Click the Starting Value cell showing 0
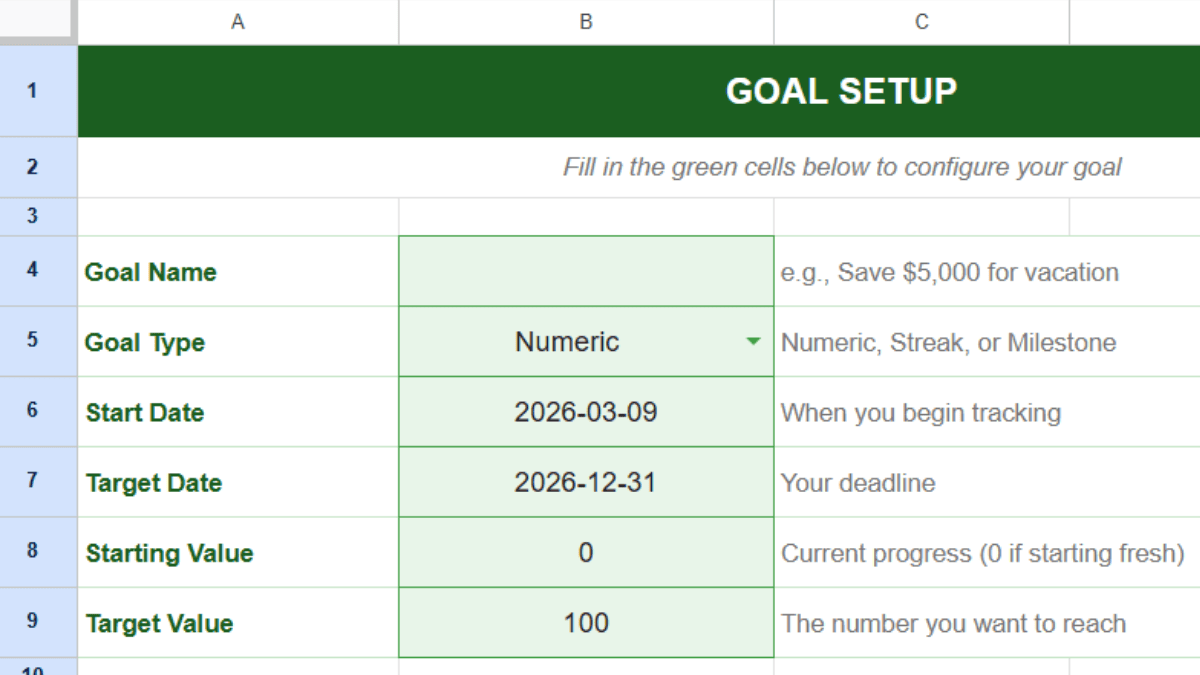The height and width of the screenshot is (675, 1200). tap(586, 552)
